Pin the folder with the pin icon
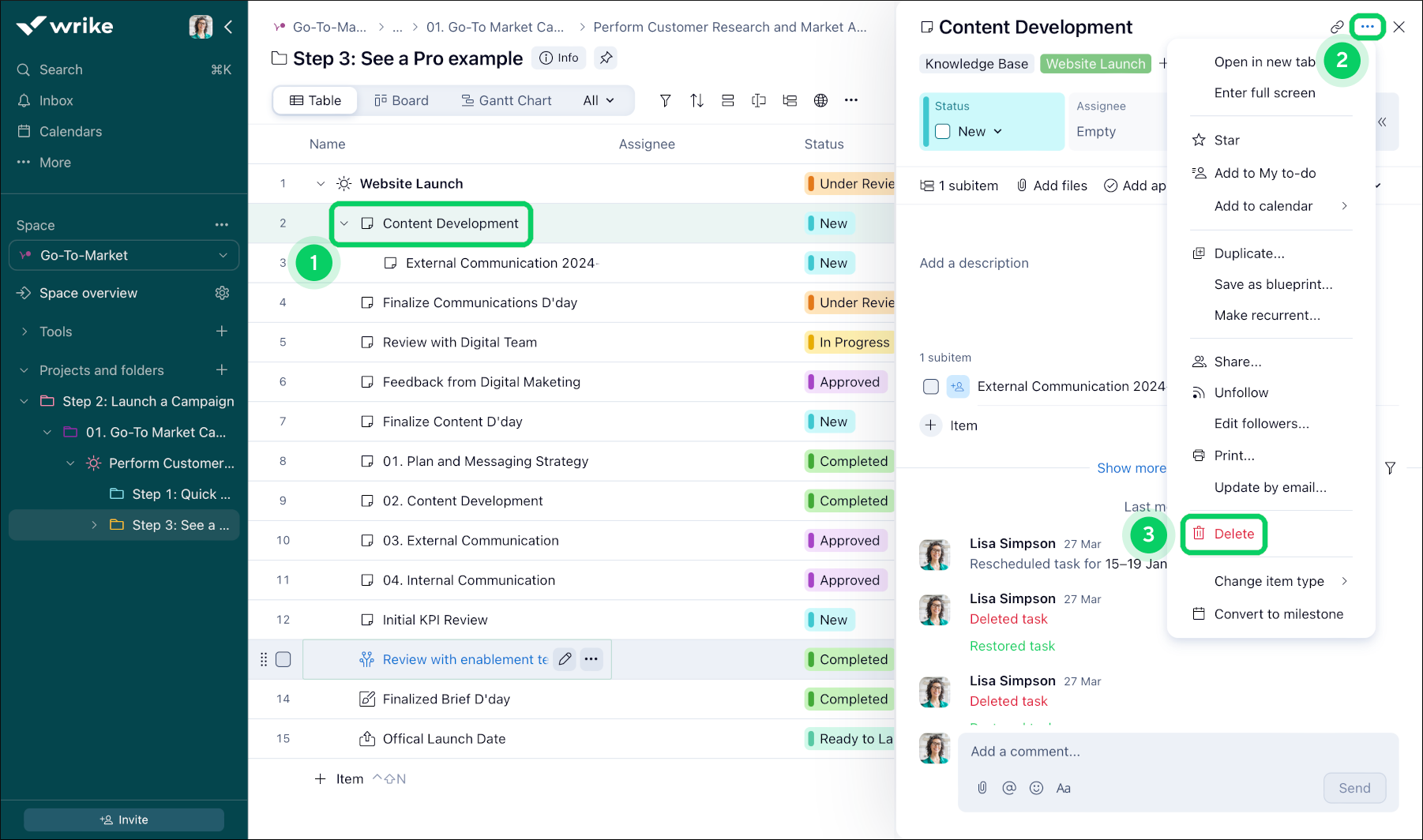 (x=606, y=58)
